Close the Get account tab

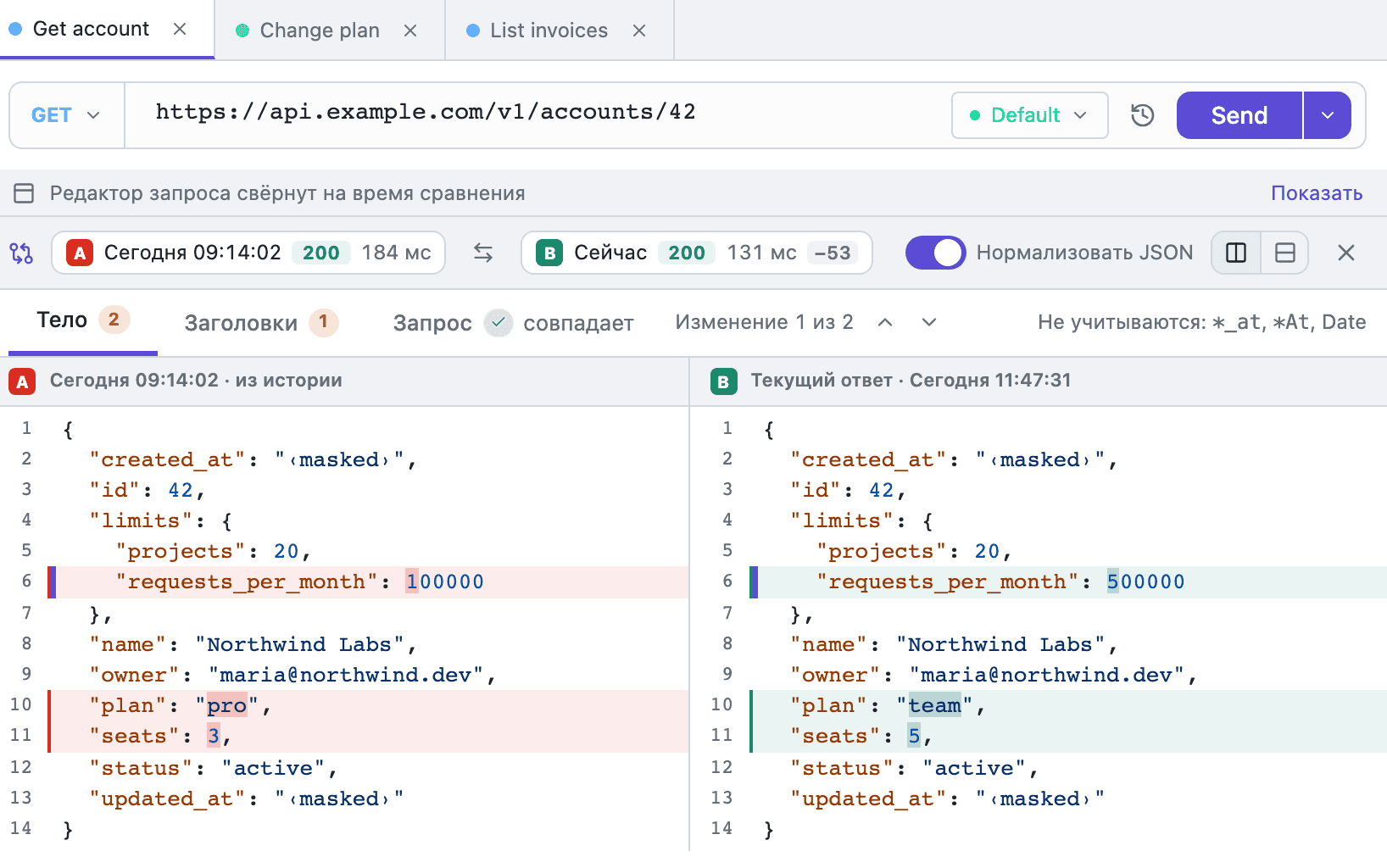[180, 29]
